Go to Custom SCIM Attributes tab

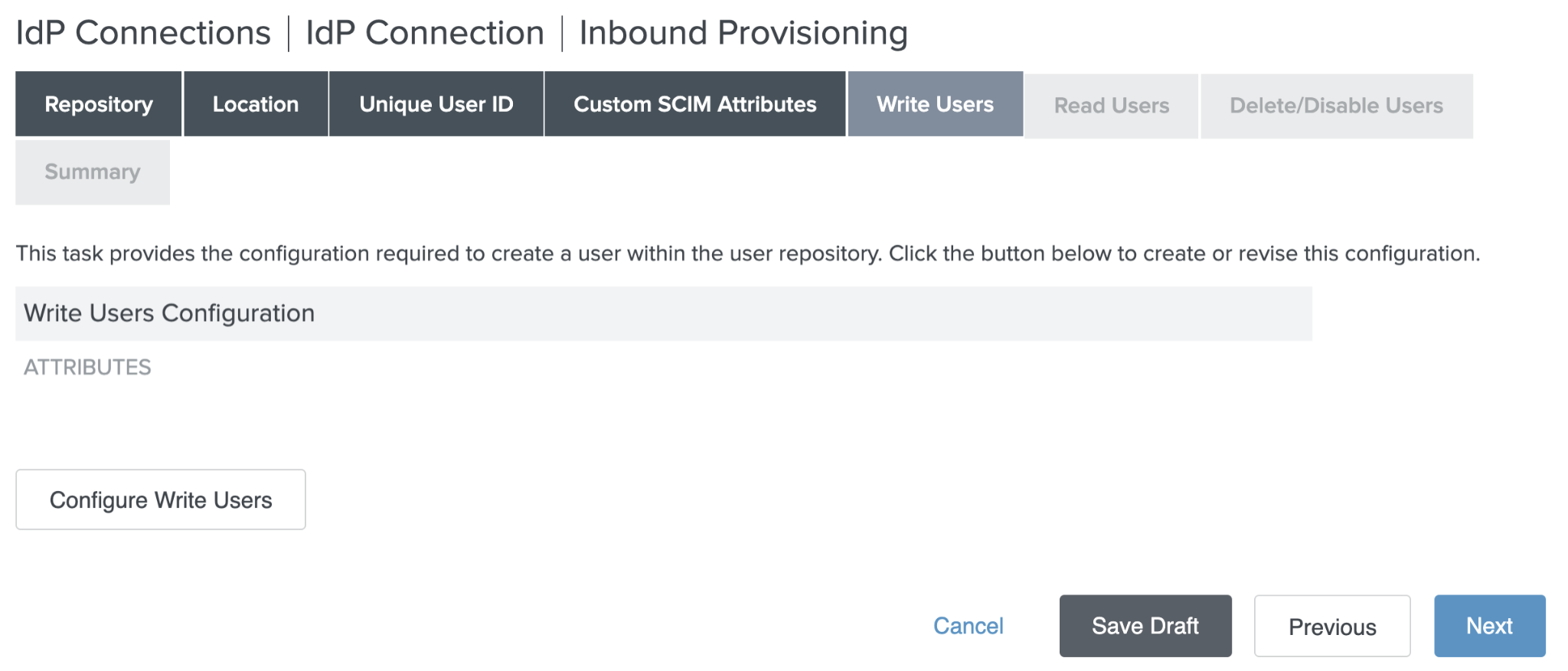[x=694, y=104]
